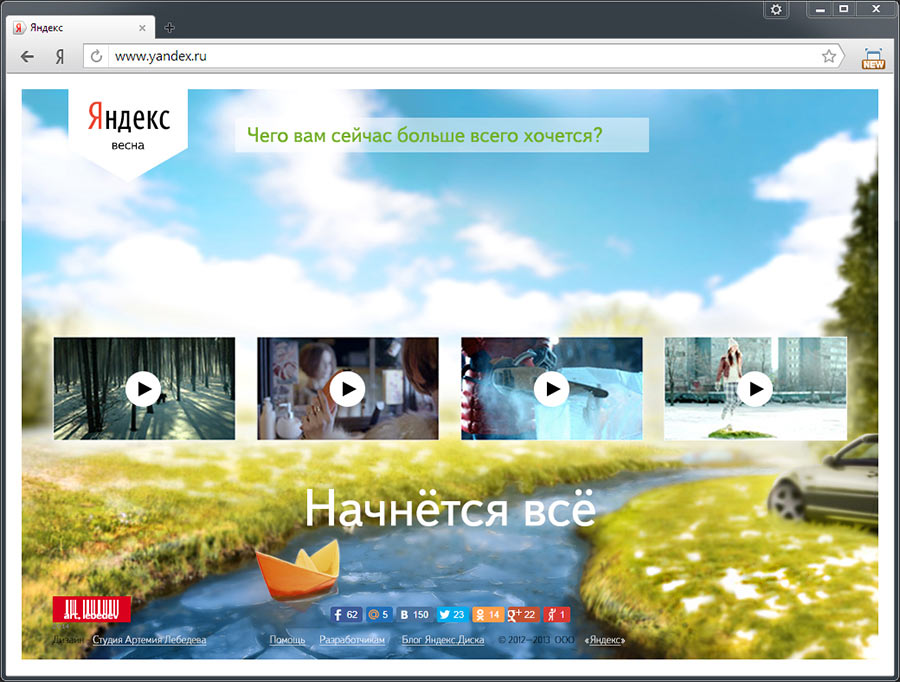Open browser settings gear in title bar
Viewport: 900px width, 682px height.
click(776, 9)
